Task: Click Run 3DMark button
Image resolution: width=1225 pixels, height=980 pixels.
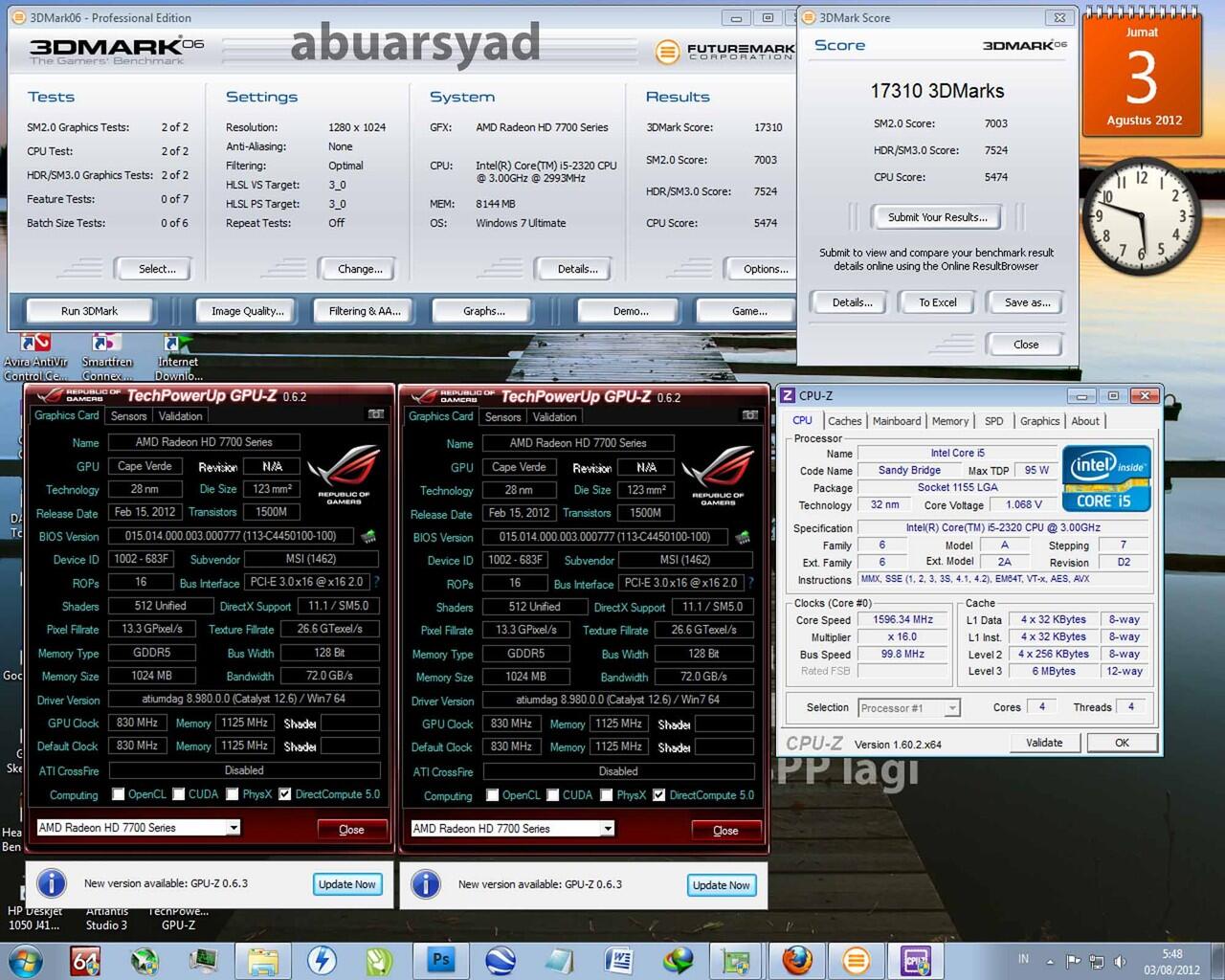Action: tap(89, 311)
